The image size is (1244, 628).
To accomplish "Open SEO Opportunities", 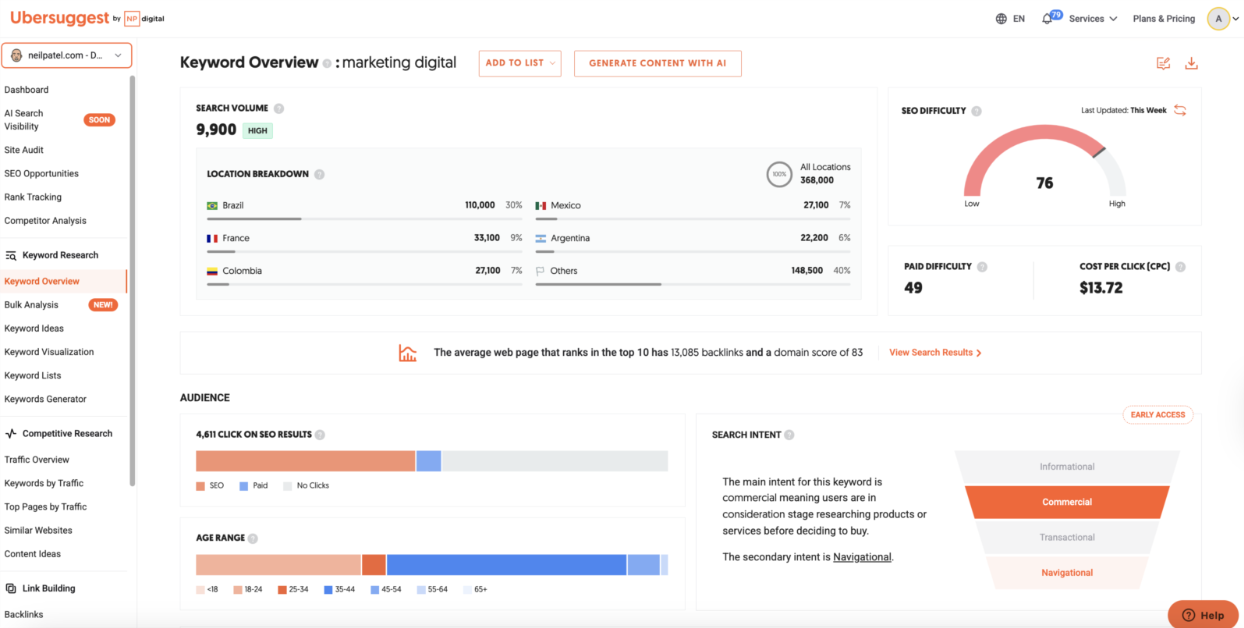I will click(41, 174).
